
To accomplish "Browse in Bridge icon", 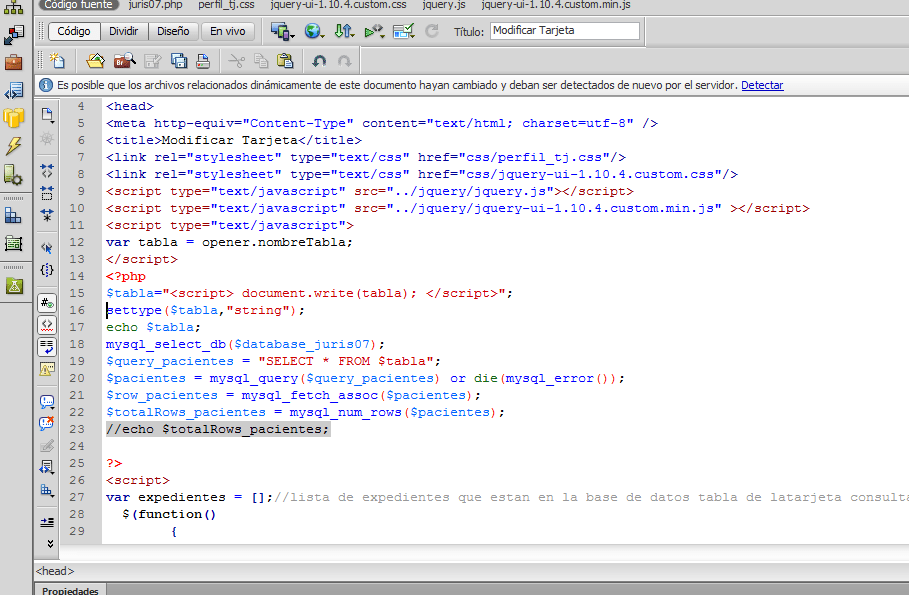I will coord(124,60).
